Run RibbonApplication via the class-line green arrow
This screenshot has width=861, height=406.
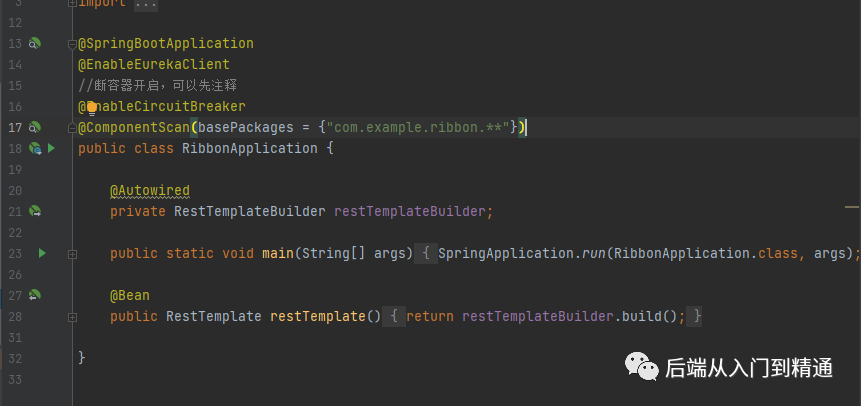pyautogui.click(x=51, y=148)
